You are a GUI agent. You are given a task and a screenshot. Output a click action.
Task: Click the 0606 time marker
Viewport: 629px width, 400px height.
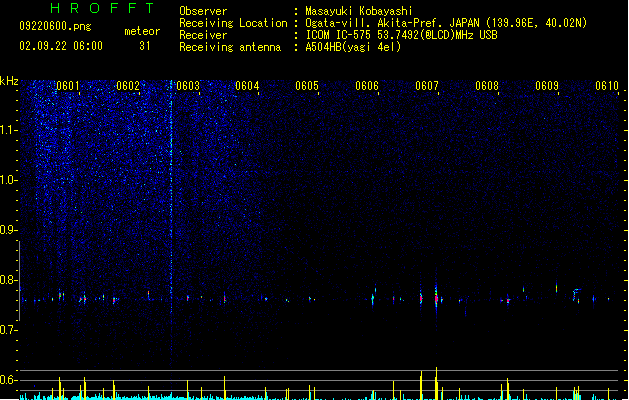(367, 86)
